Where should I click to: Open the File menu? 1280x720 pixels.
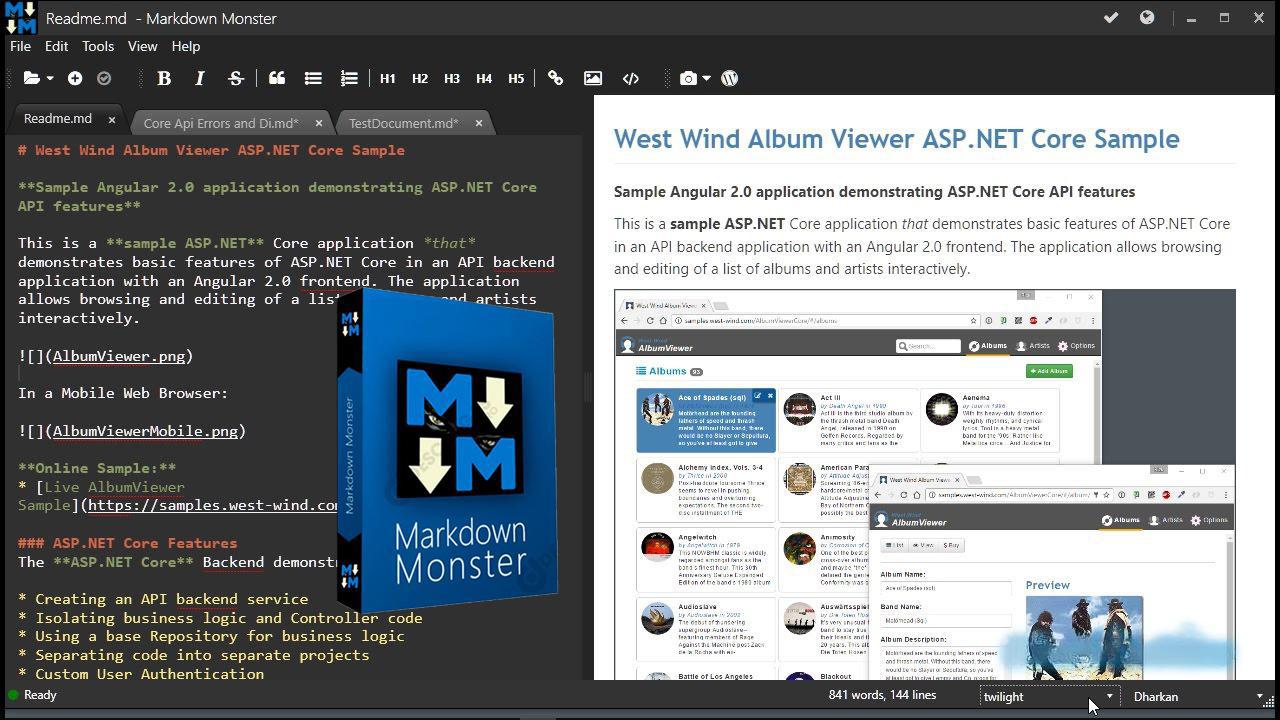click(x=20, y=46)
